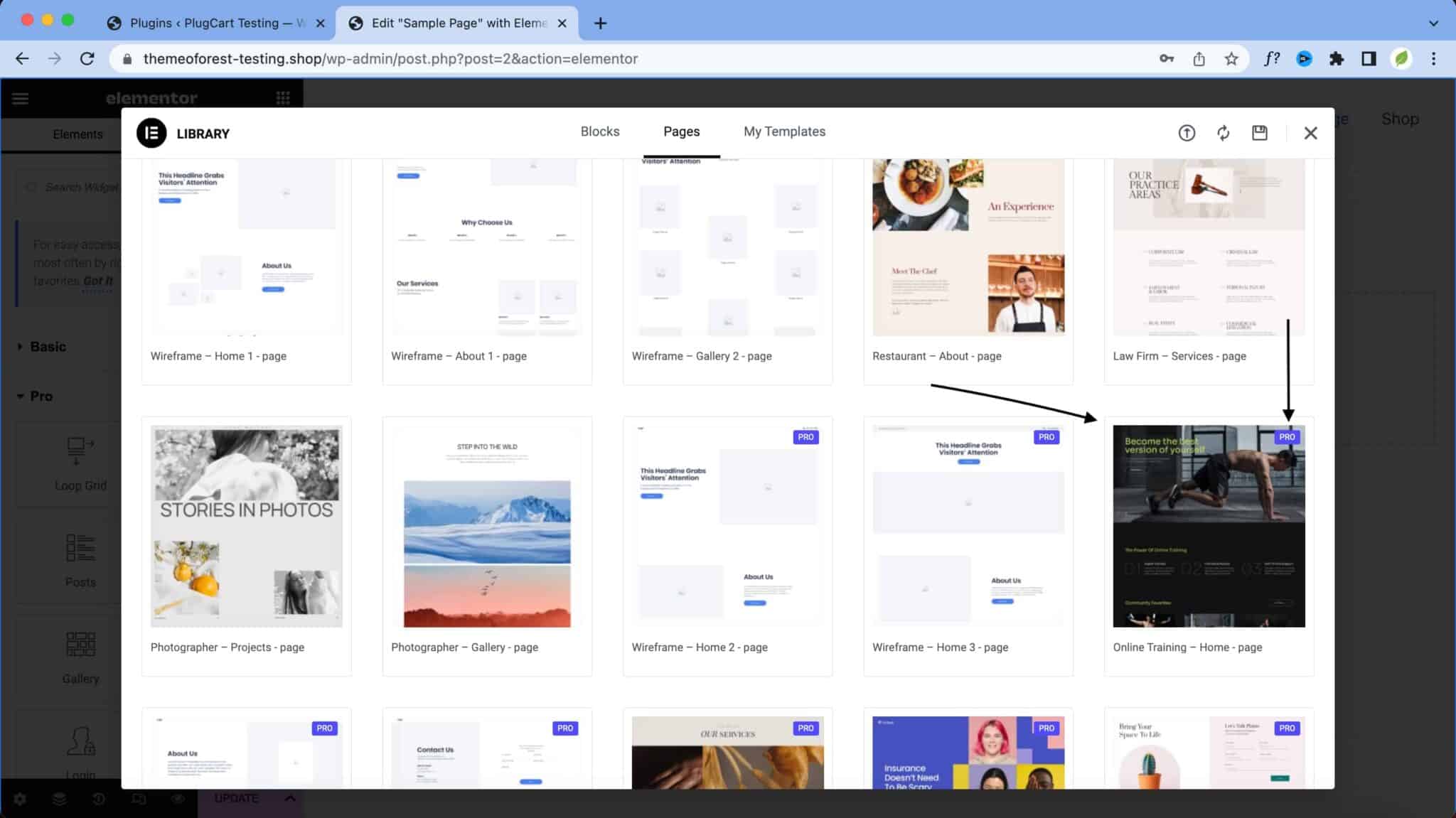Screen dimensions: 1456x818
Task: Click the Preview Changes eye icon
Action: pyautogui.click(x=178, y=799)
